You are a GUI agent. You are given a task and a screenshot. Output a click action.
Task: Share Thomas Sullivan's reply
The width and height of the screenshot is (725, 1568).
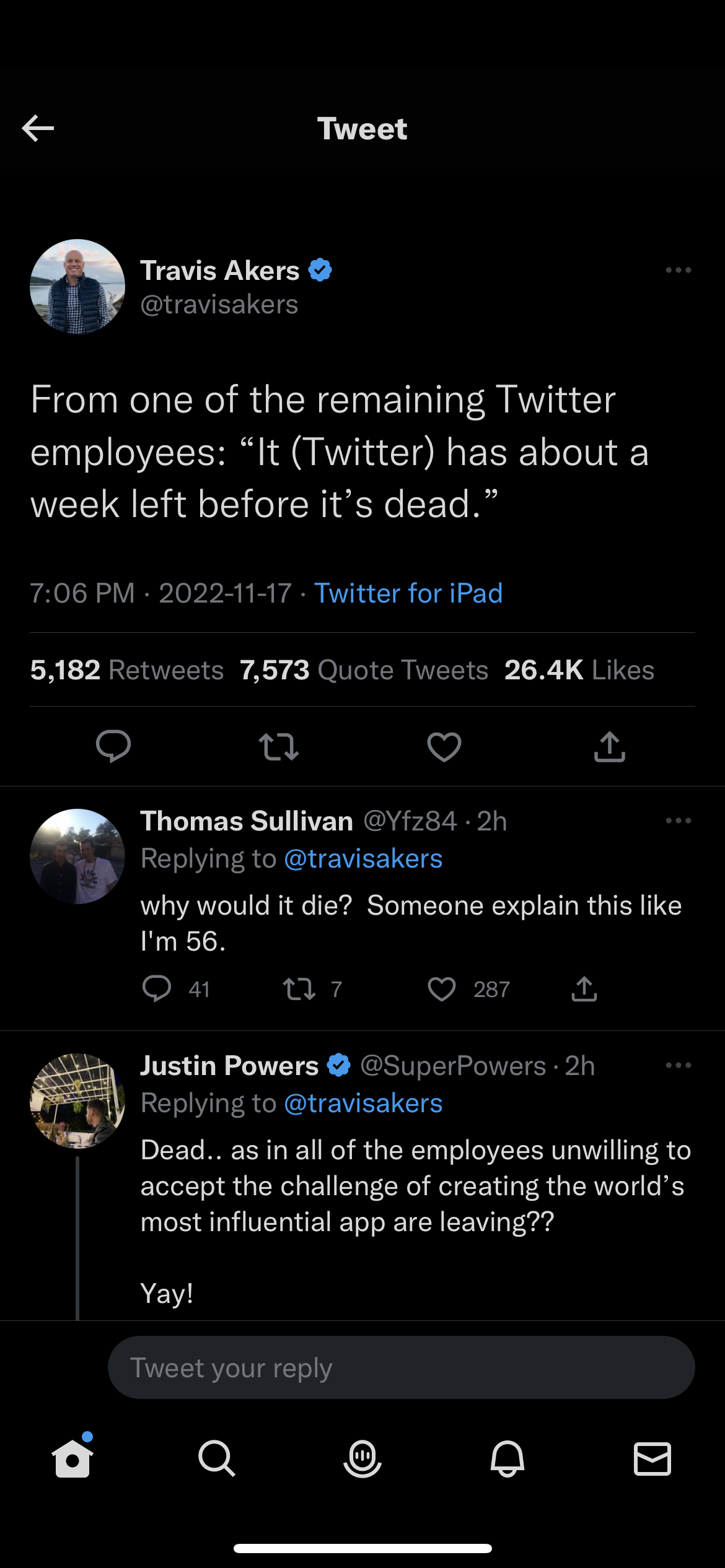click(x=584, y=989)
